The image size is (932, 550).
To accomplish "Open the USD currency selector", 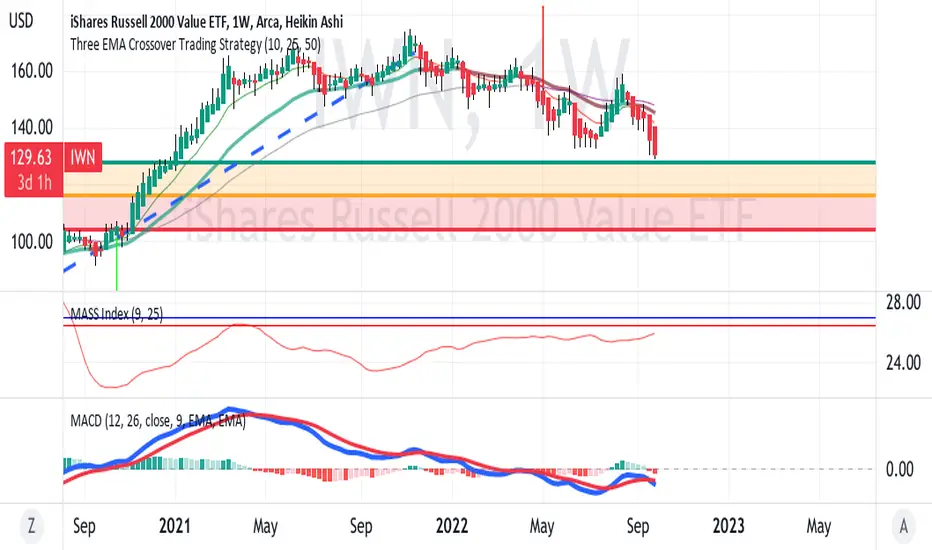I will (x=21, y=21).
